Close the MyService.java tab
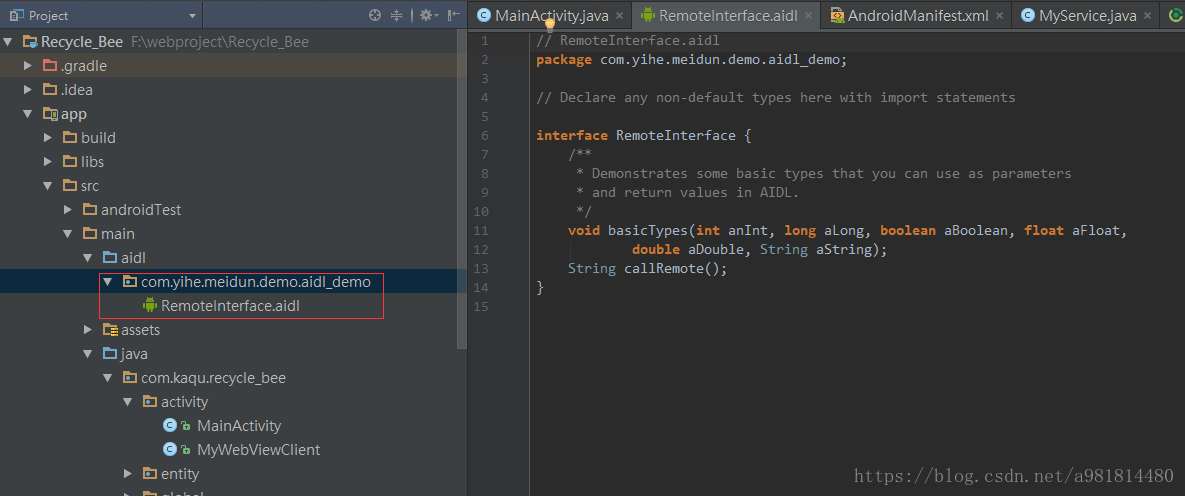1185x496 pixels. pos(1149,15)
